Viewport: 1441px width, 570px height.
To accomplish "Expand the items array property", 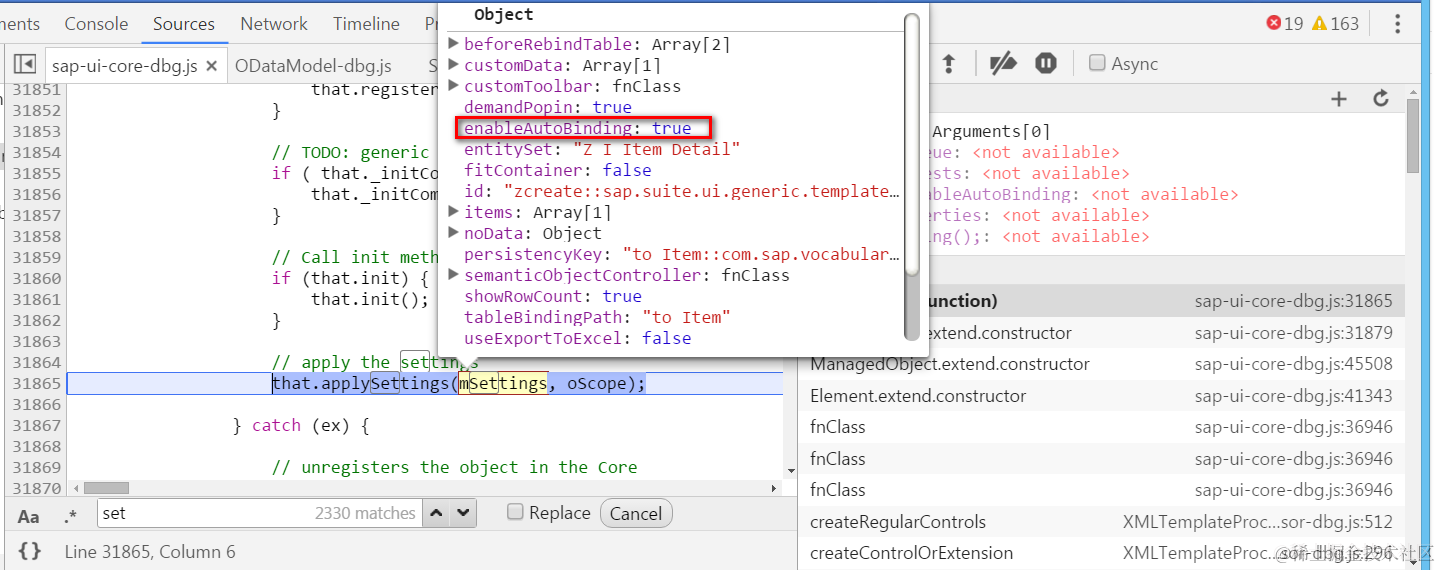I will point(453,211).
